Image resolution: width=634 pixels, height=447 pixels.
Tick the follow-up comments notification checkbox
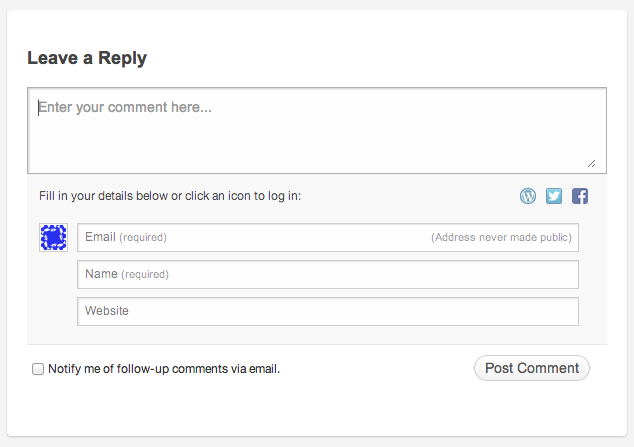[38, 369]
